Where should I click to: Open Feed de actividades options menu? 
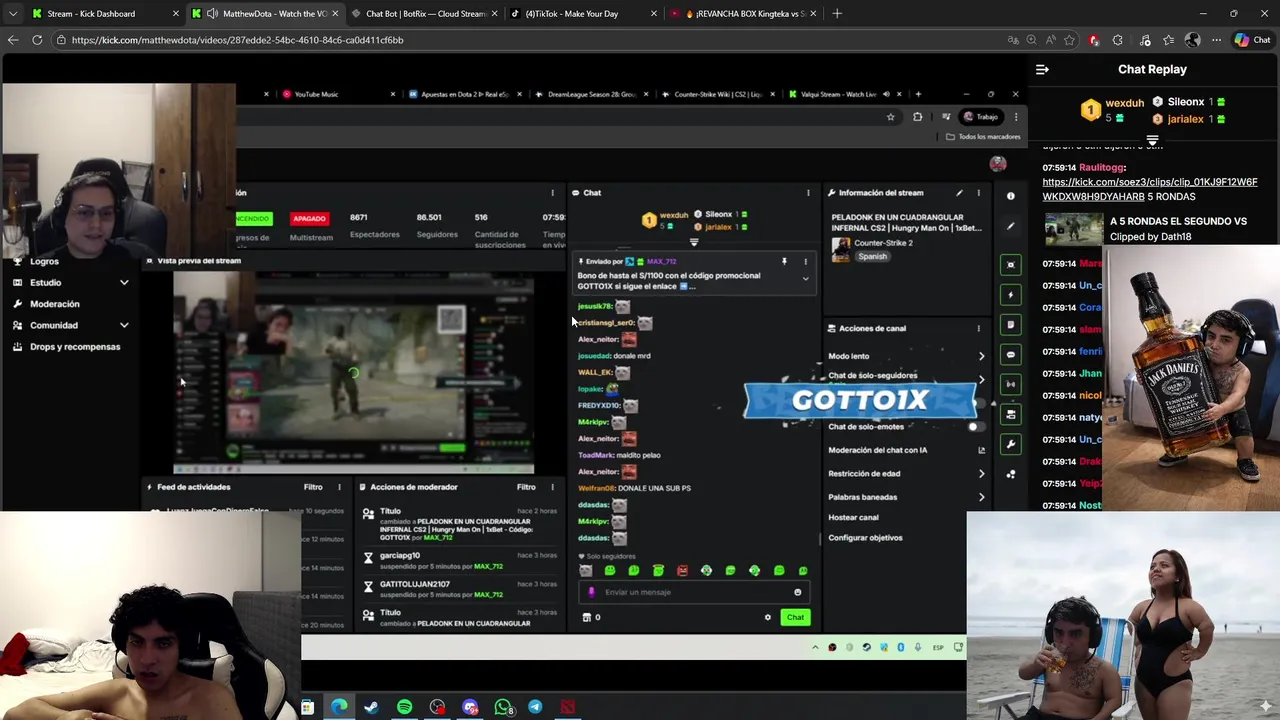pos(339,487)
